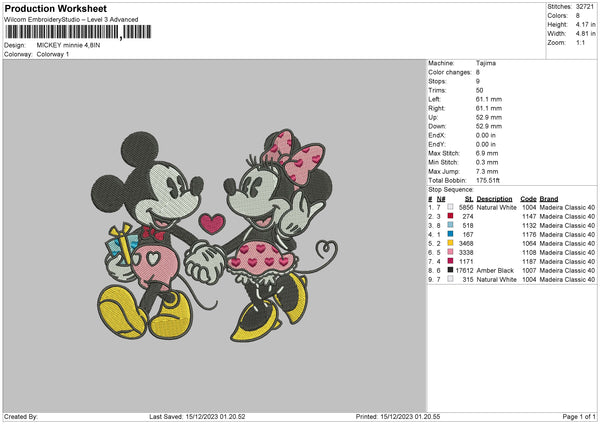Select the pink swatch for code 1108
Screen dimensions: 600x424
(x=452, y=252)
